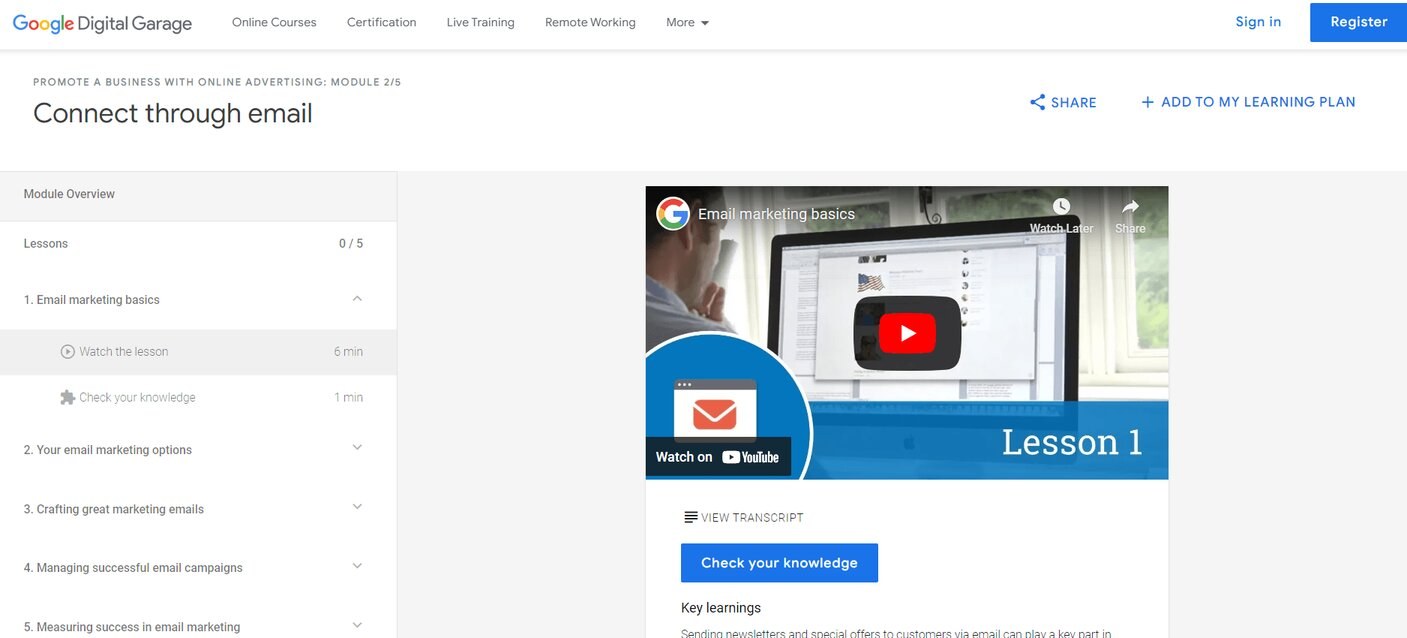Play the YouTube video
Screen dimensions: 1407x638
click(907, 333)
